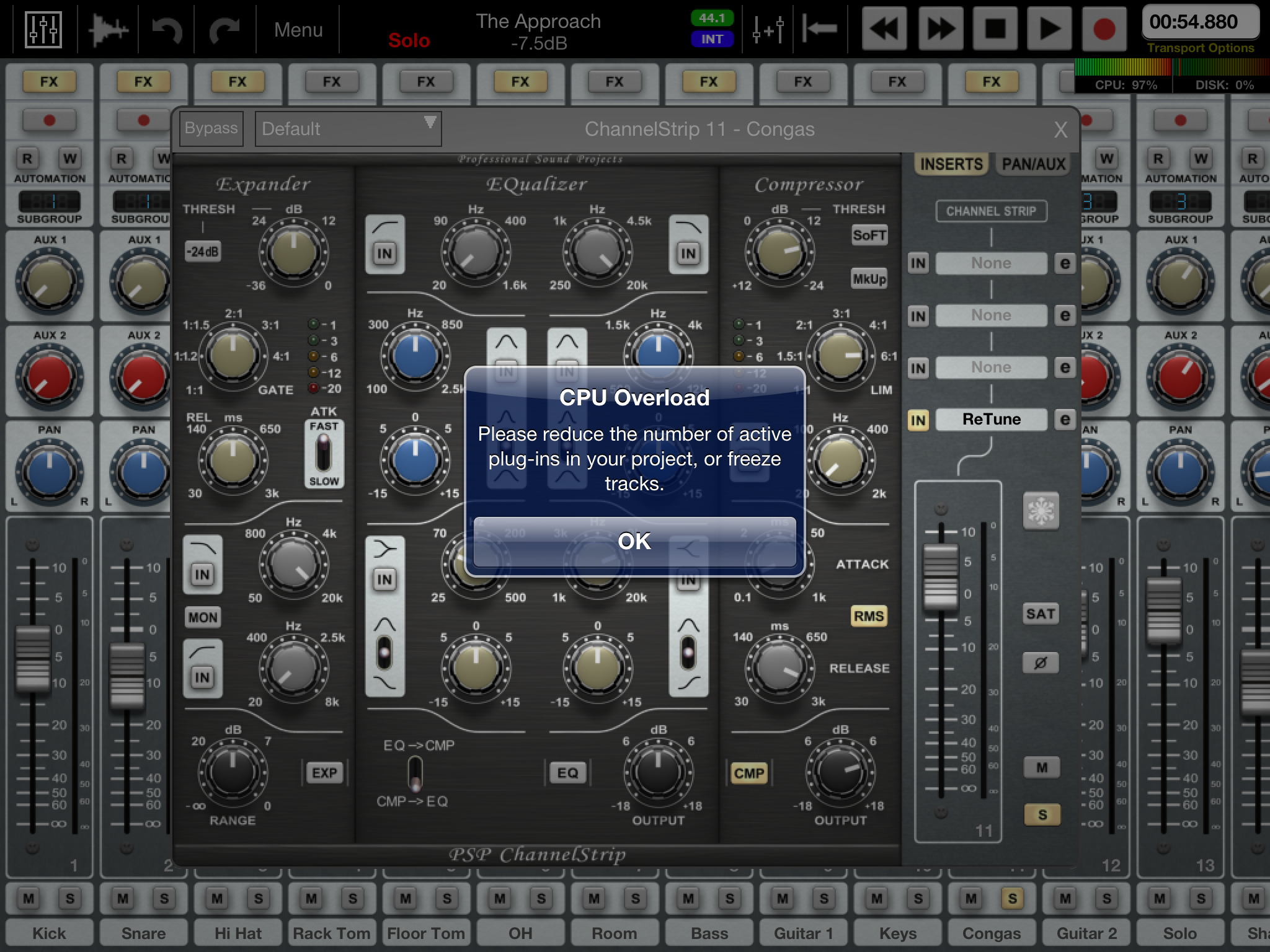Select the Hi Hat channel label
The height and width of the screenshot is (952, 1270).
tap(238, 933)
